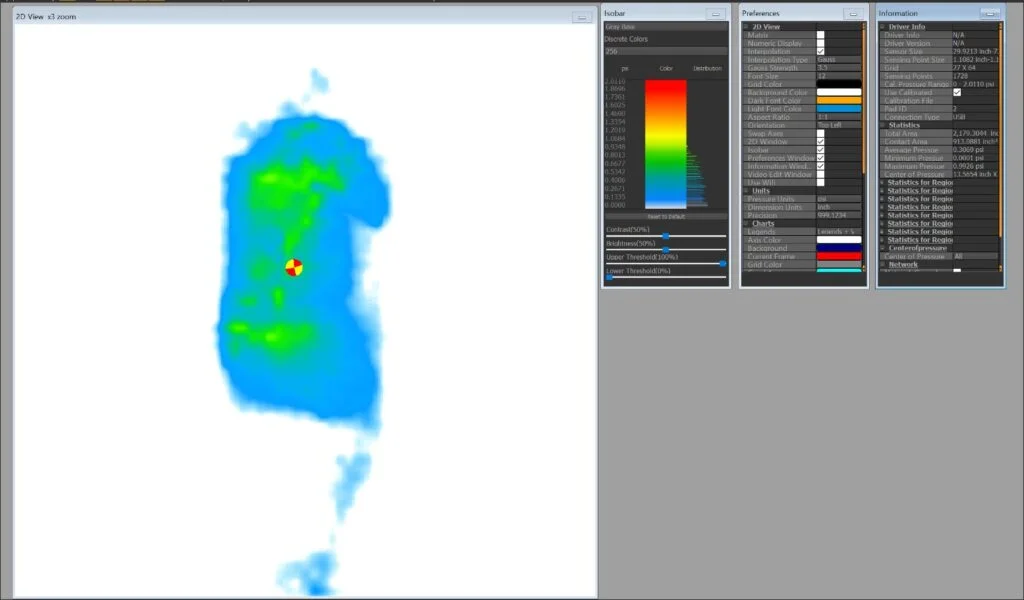Click the center of pressure marker
The width and height of the screenshot is (1024, 600).
pyautogui.click(x=294, y=267)
